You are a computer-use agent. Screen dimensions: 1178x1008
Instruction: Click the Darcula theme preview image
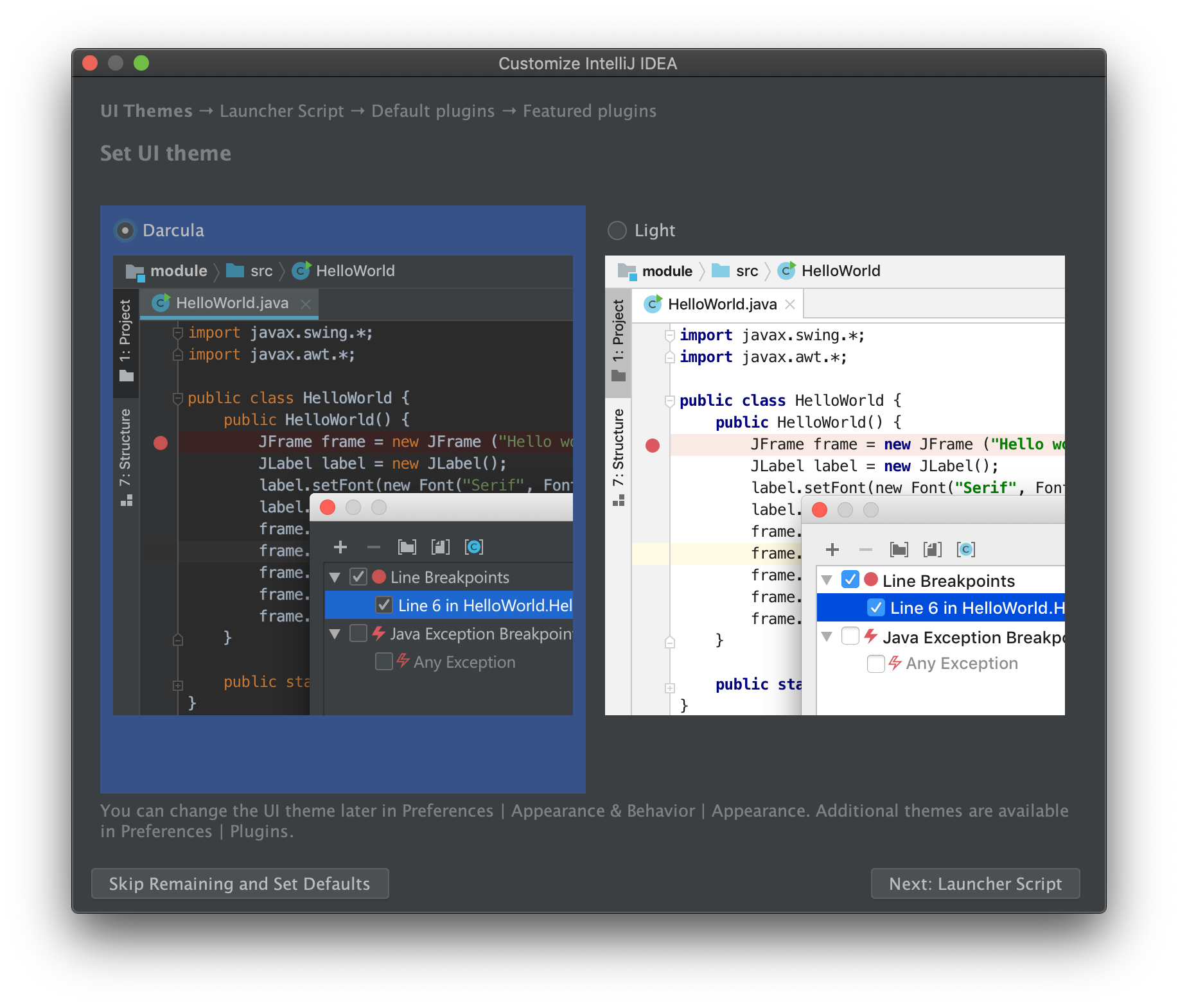pyautogui.click(x=343, y=485)
